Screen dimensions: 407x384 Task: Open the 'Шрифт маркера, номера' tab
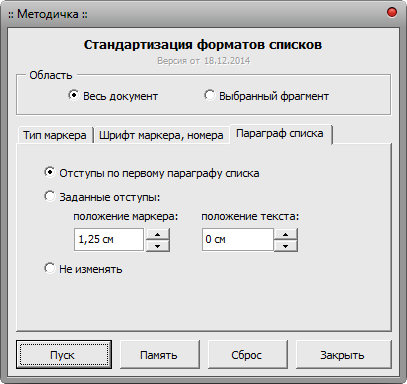(x=161, y=135)
